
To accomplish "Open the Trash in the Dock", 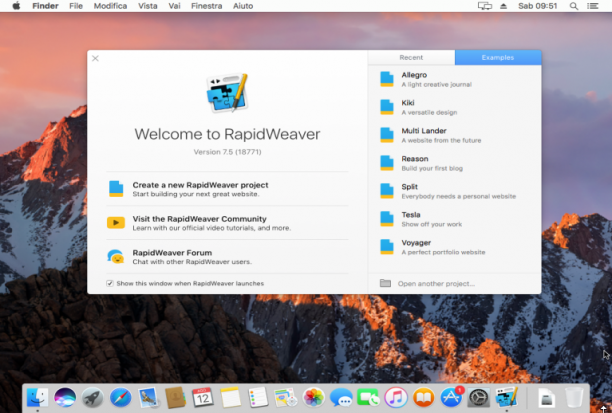I will pyautogui.click(x=574, y=398).
